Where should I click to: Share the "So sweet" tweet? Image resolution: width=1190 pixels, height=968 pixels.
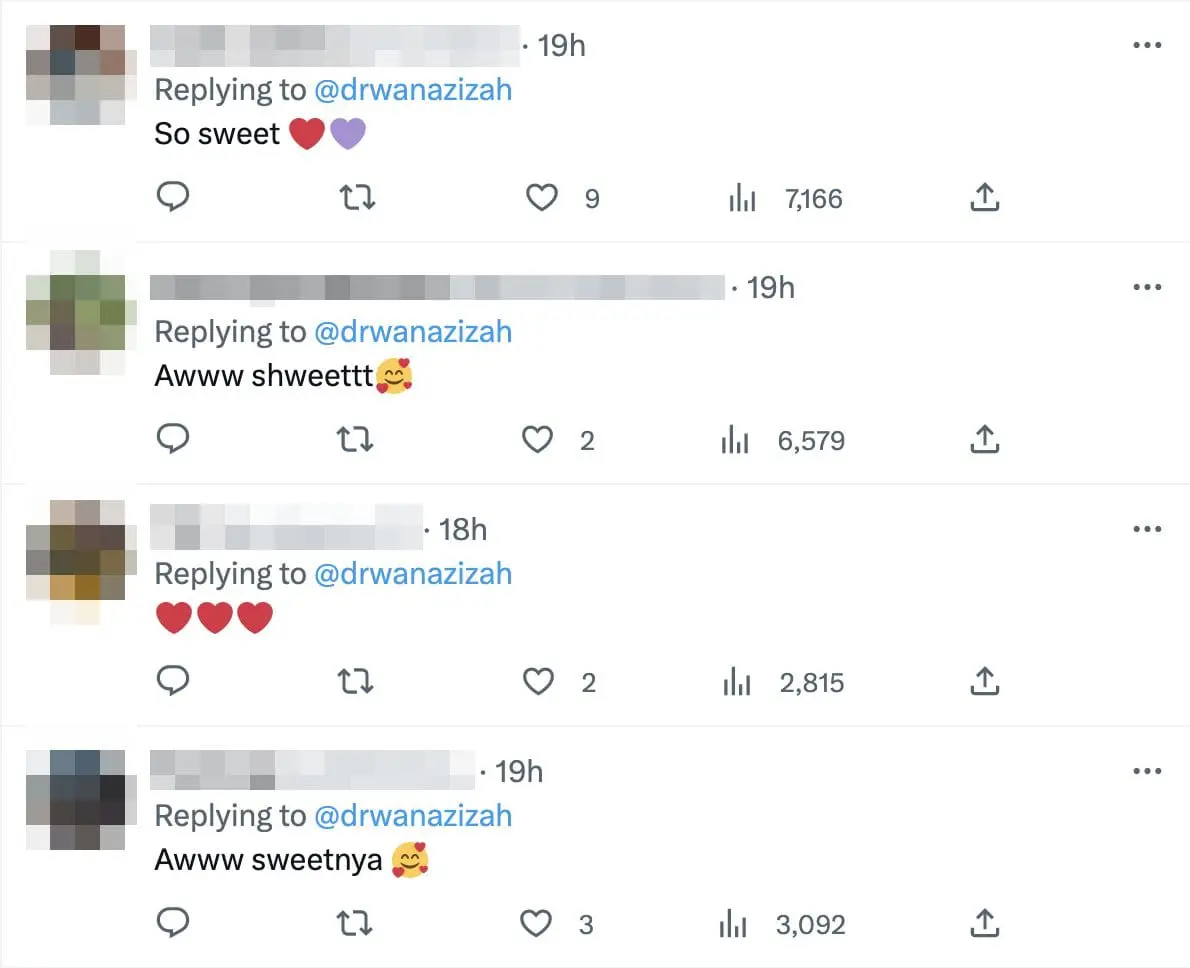[985, 198]
